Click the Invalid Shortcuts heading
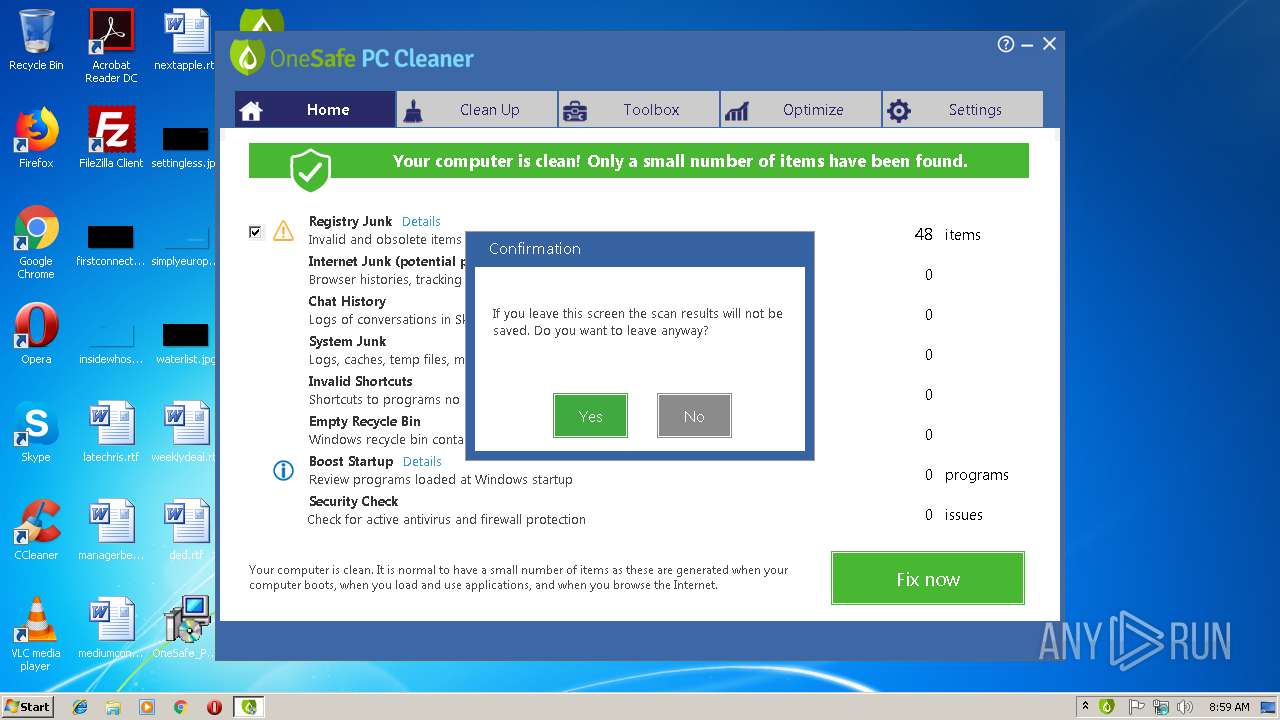Image resolution: width=1280 pixels, height=720 pixels. click(x=360, y=381)
